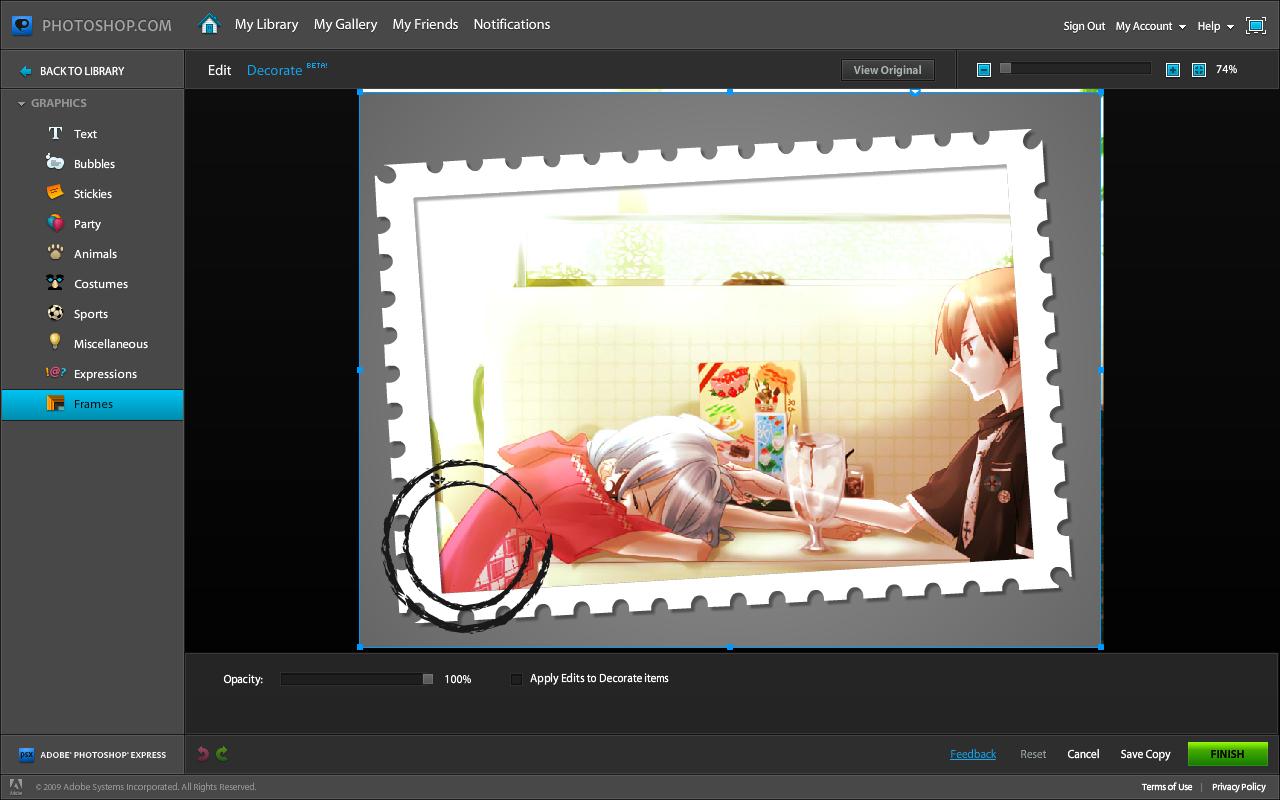This screenshot has height=800, width=1280.
Task: Open My Friends
Action: click(x=425, y=24)
